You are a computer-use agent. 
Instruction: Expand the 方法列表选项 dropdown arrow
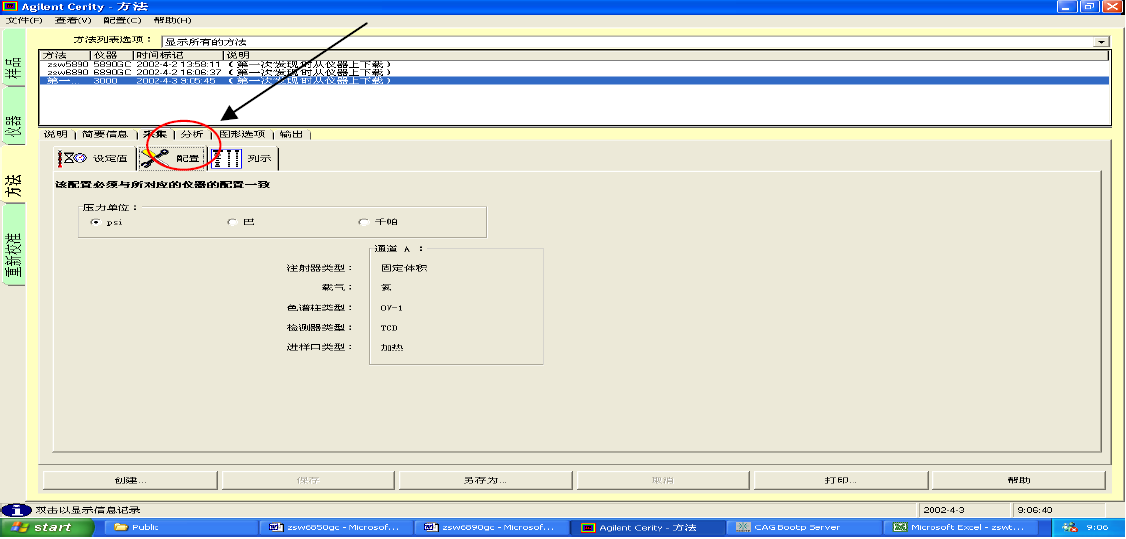click(1102, 42)
